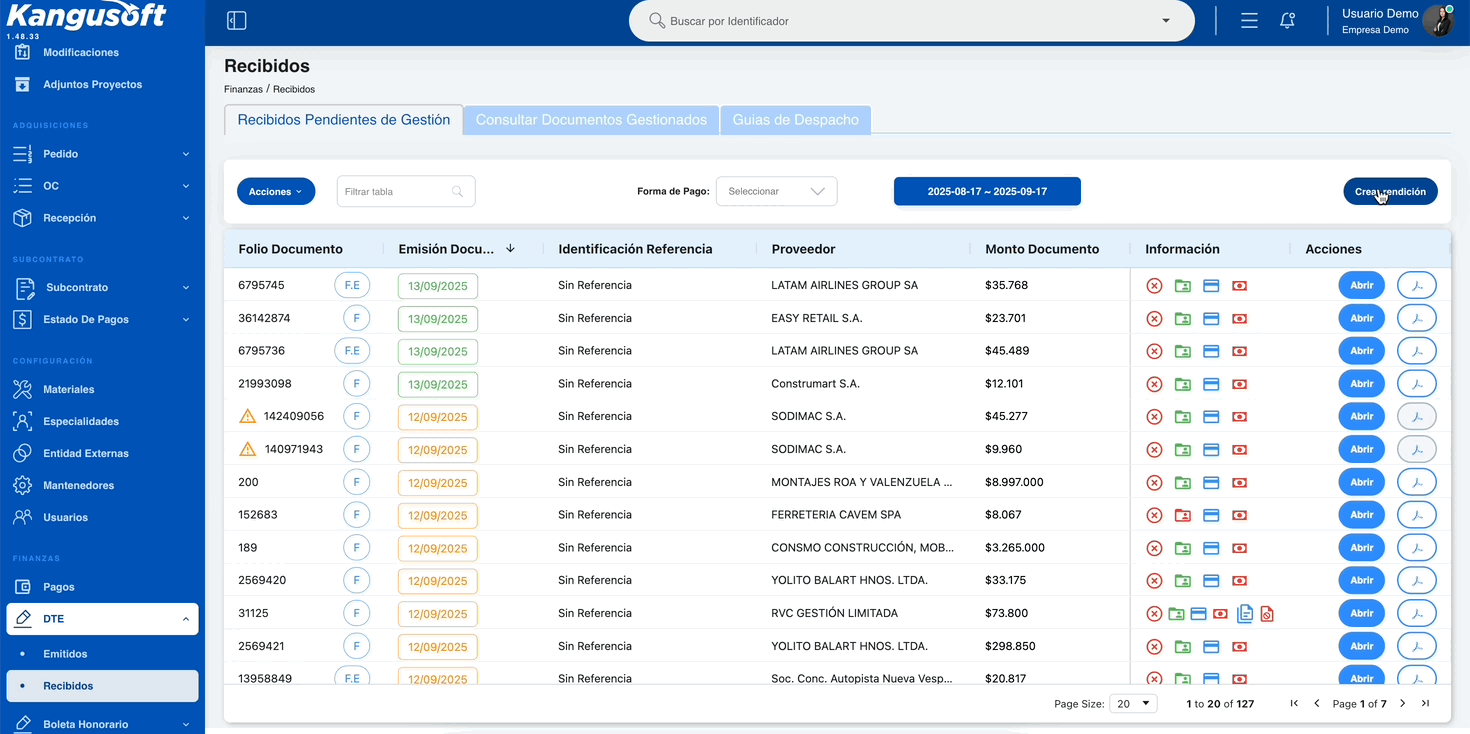
Task: Open the Forma de Pago dropdown
Action: [x=776, y=191]
